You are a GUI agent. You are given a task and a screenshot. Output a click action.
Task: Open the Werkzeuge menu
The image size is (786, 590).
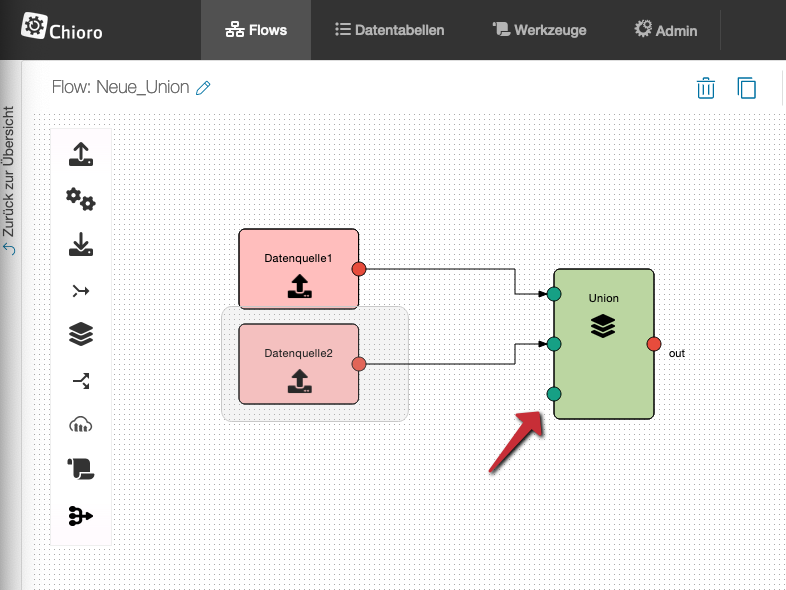pos(540,30)
